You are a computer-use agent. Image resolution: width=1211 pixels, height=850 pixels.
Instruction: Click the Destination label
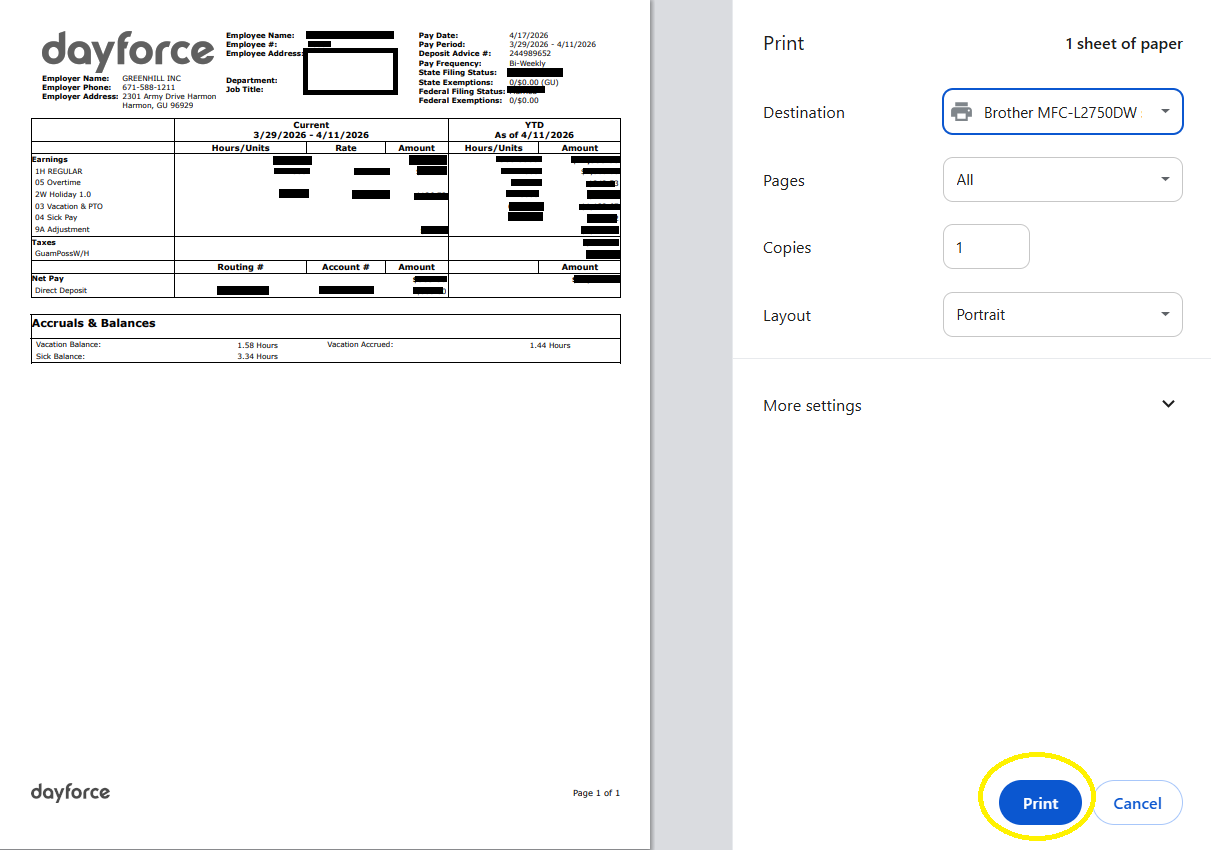[804, 113]
